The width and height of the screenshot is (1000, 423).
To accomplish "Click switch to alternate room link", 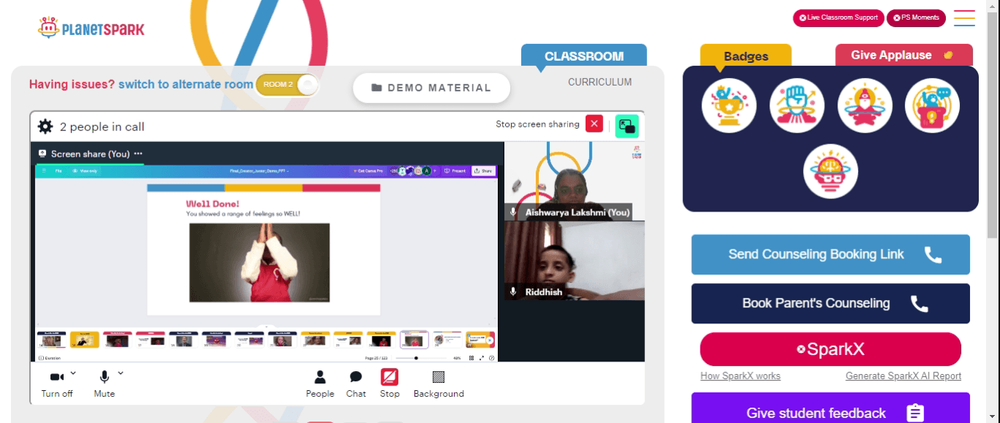I will (x=186, y=84).
